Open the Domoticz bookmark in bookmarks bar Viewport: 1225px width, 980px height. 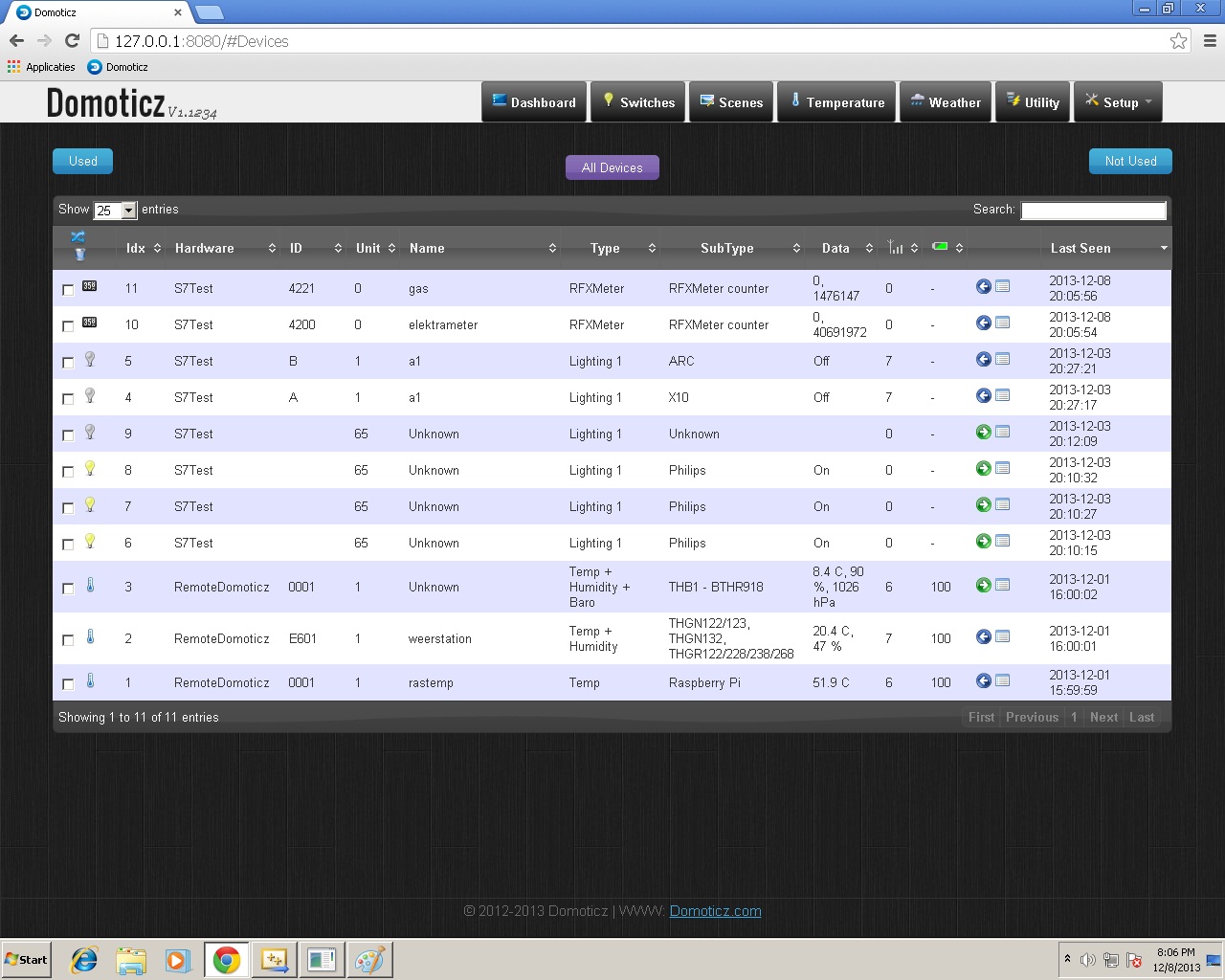point(118,67)
